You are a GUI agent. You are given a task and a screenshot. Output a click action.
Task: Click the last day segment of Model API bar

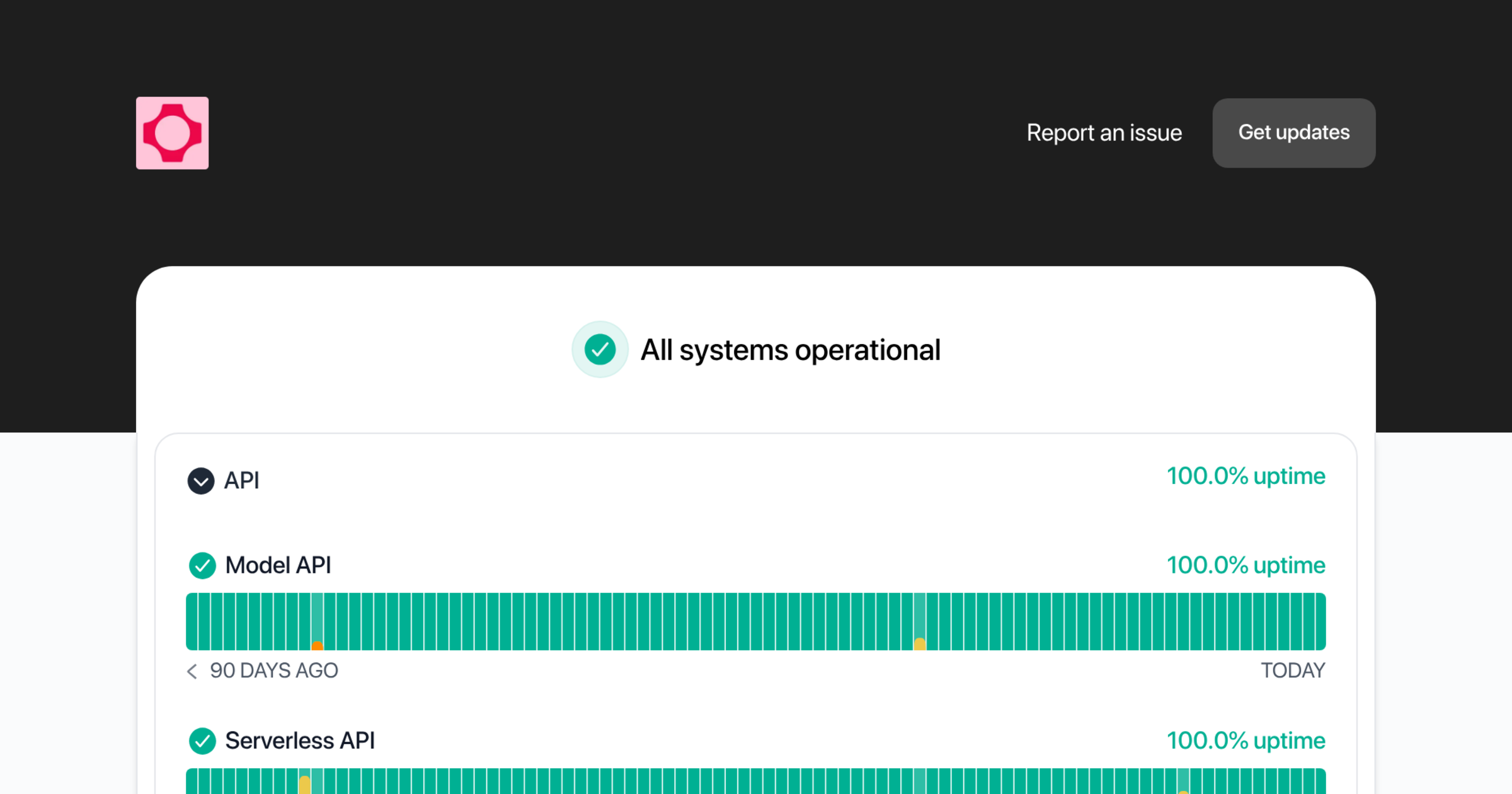(x=1320, y=621)
